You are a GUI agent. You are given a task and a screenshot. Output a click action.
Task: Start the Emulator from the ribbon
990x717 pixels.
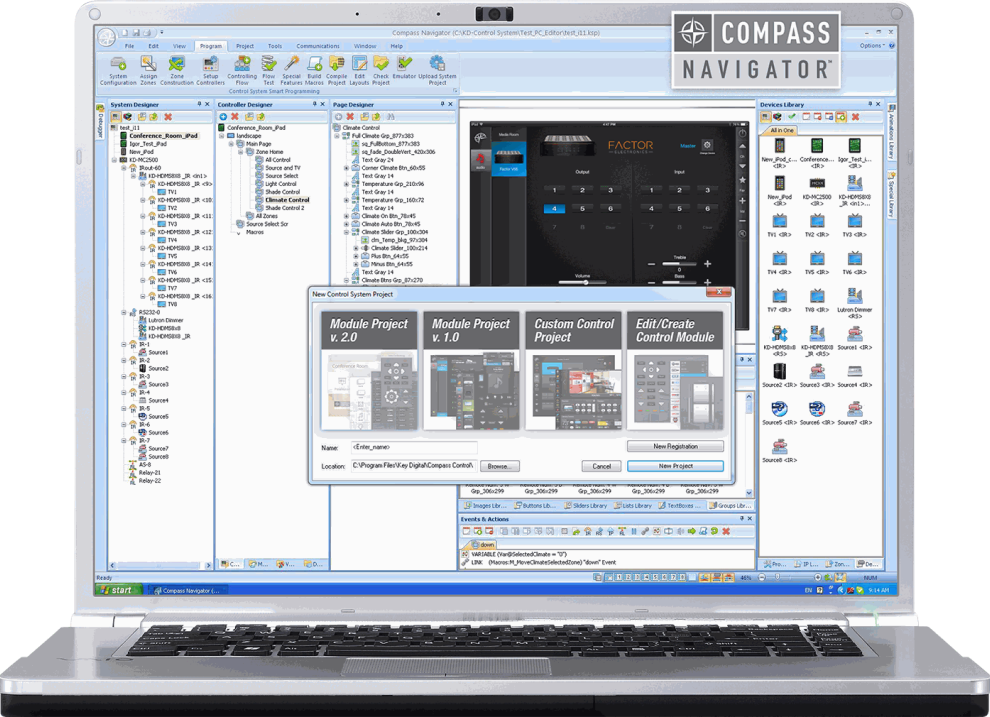click(404, 66)
